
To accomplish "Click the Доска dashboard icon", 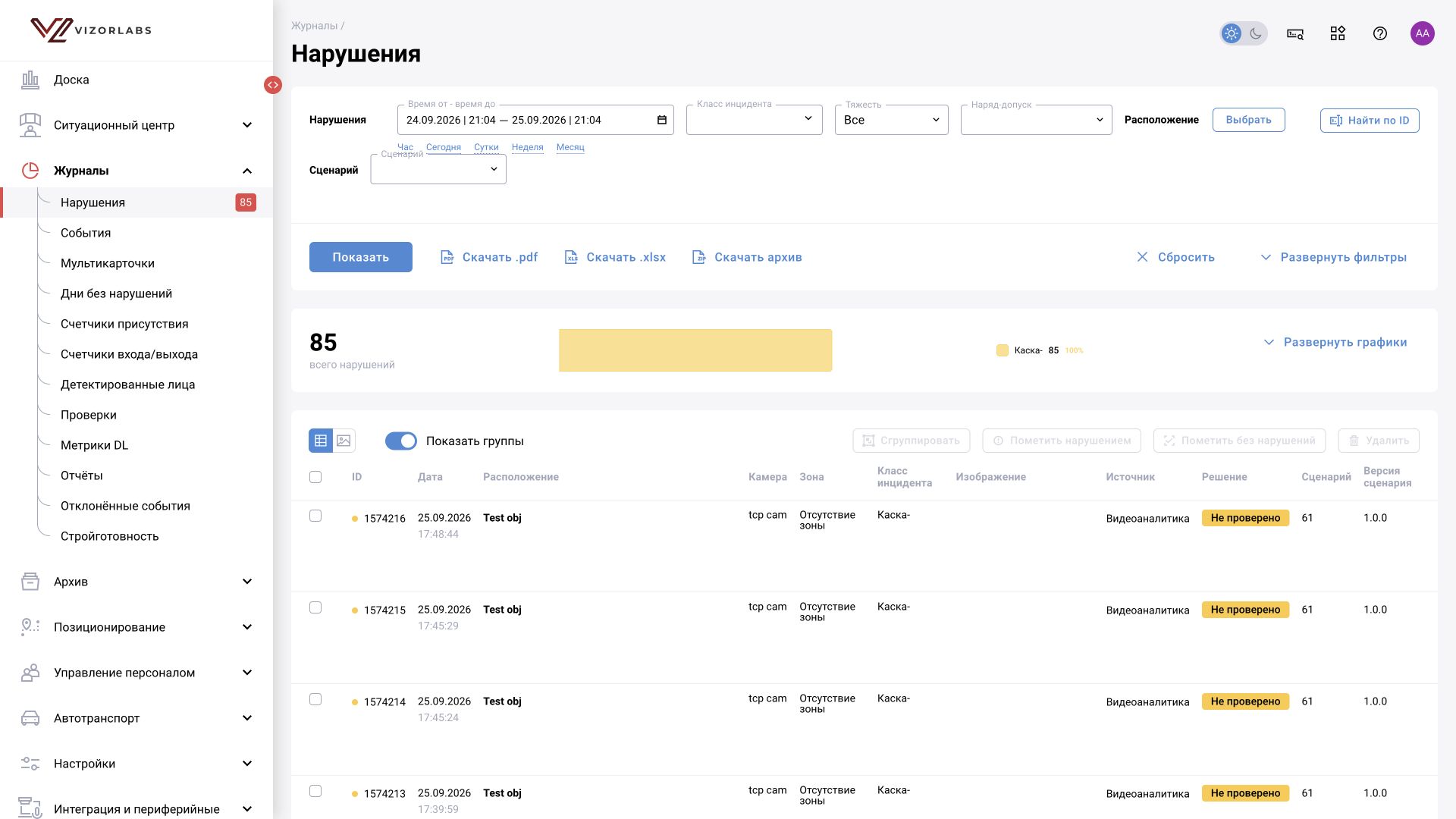I will pyautogui.click(x=30, y=80).
